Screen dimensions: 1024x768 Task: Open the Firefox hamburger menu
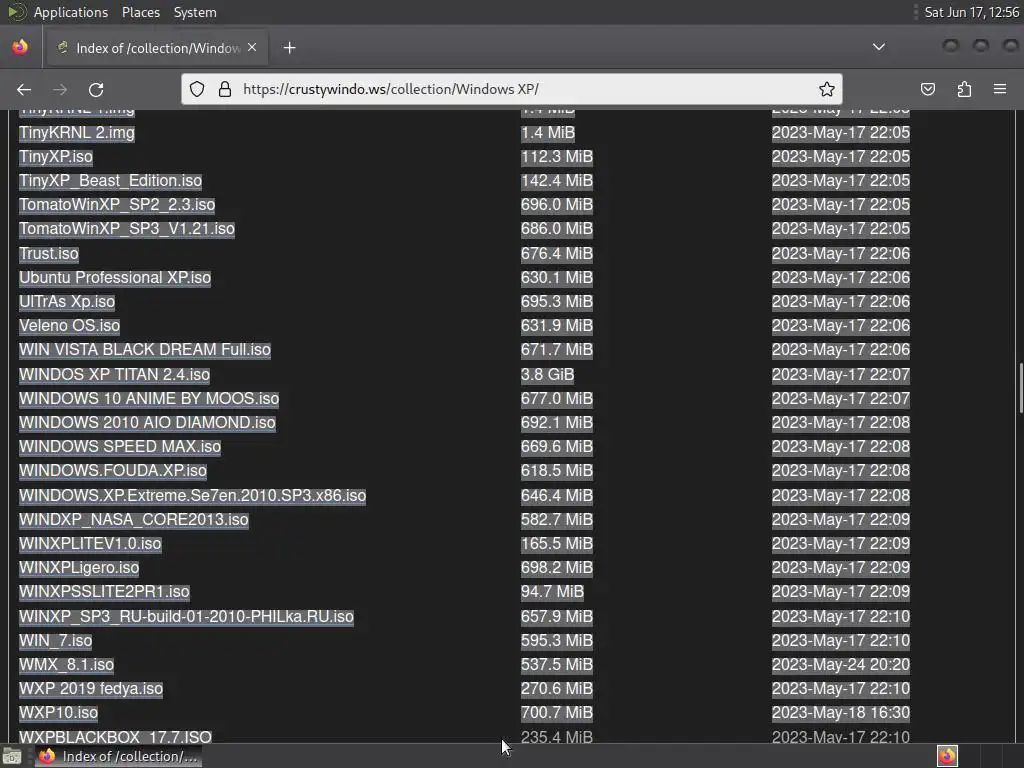pos(1000,89)
